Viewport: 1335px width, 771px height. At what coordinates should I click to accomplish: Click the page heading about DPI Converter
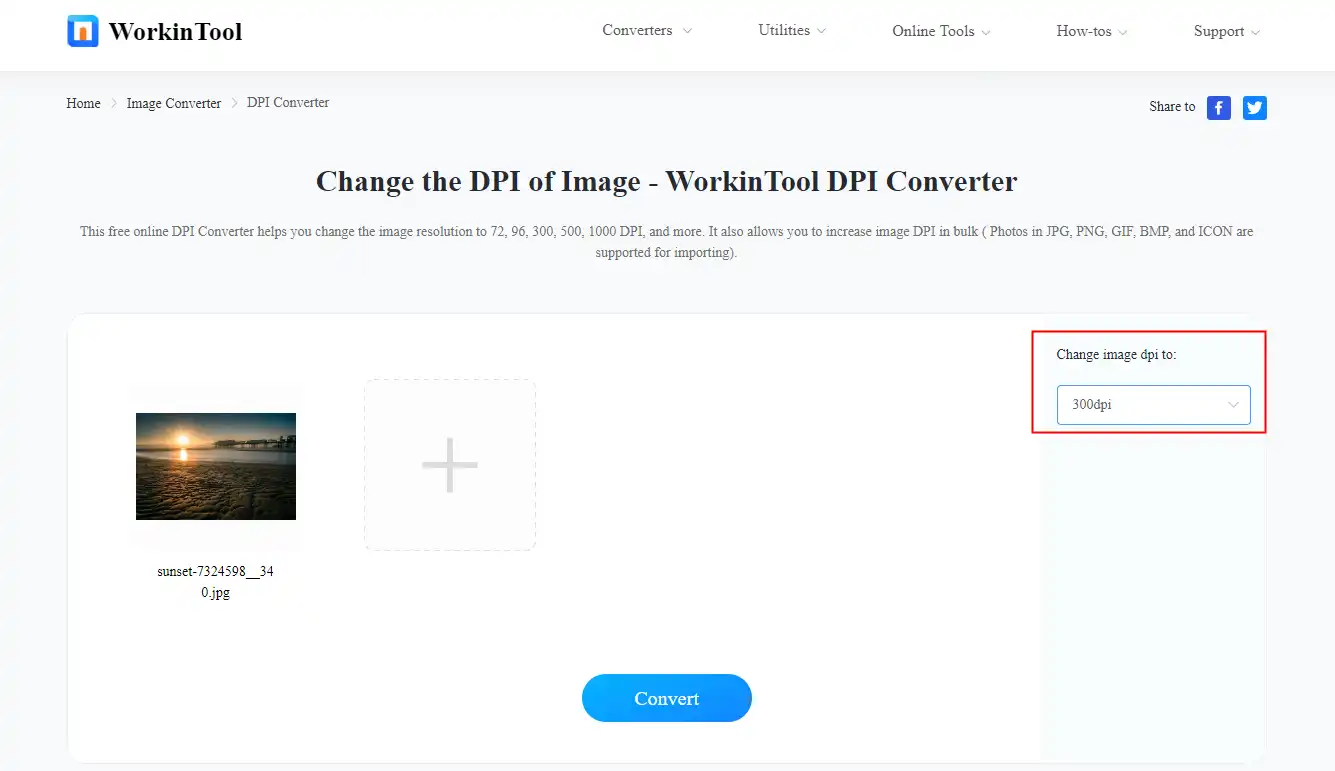tap(667, 182)
